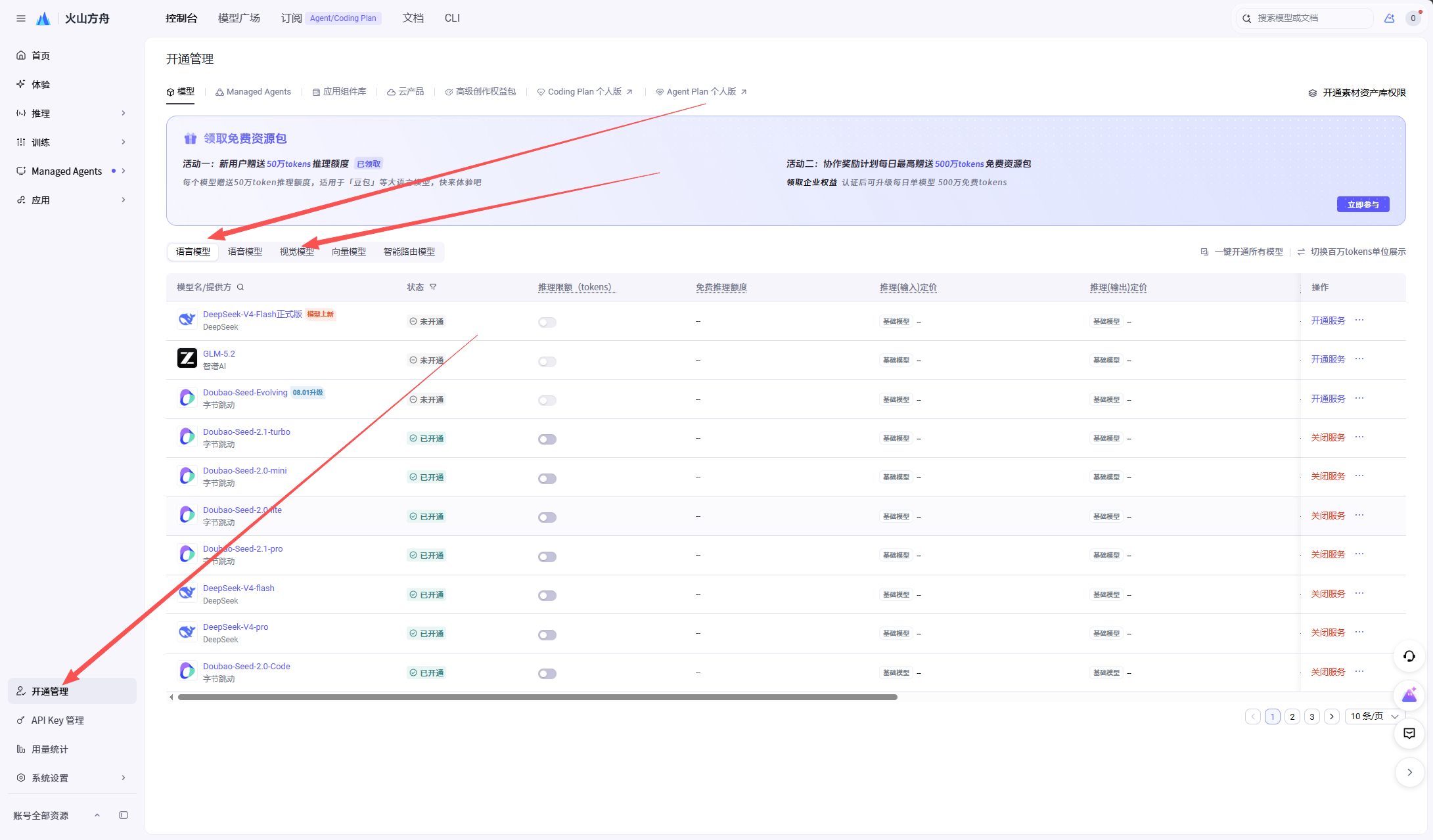Collapse sidebar with the hamburger menu icon
This screenshot has width=1433, height=840.
point(21,18)
